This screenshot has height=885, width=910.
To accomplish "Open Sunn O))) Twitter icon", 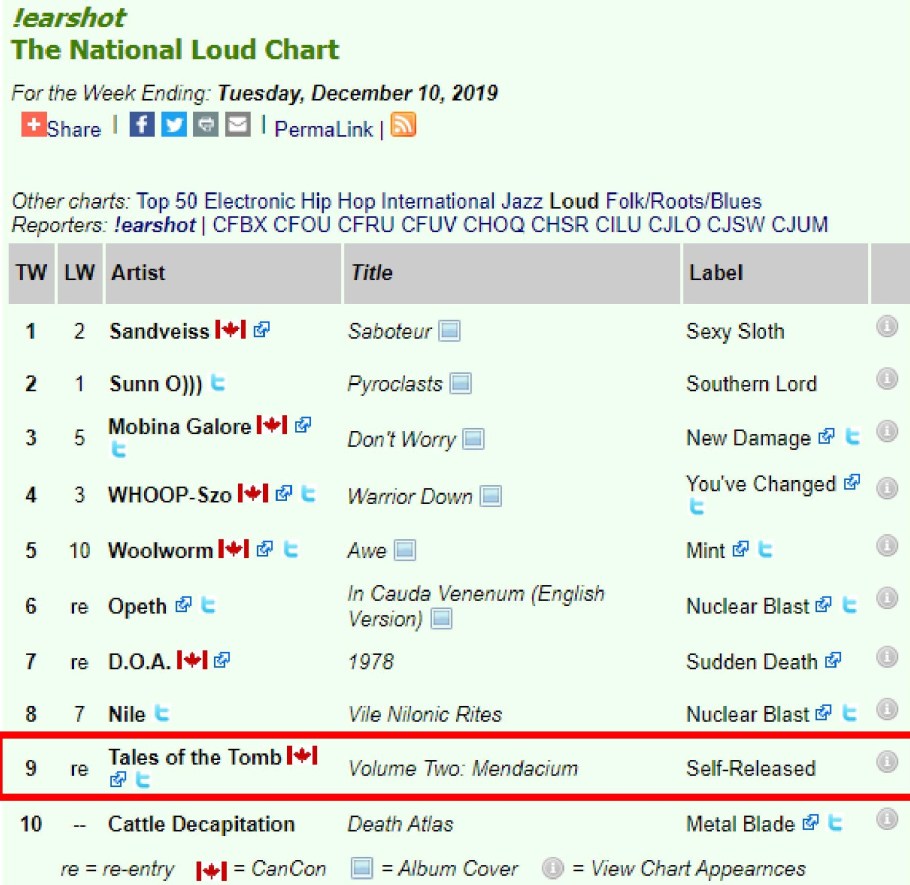I will click(x=218, y=383).
